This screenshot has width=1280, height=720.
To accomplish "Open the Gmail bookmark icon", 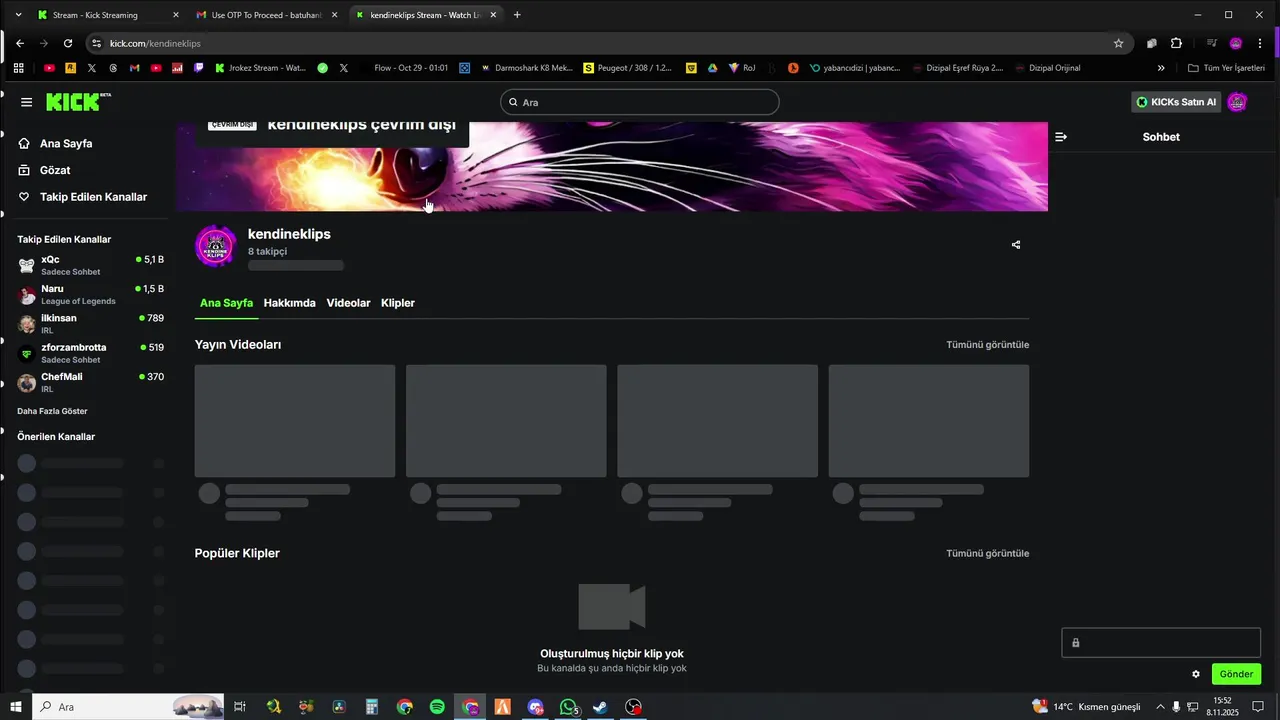I will coord(134,68).
